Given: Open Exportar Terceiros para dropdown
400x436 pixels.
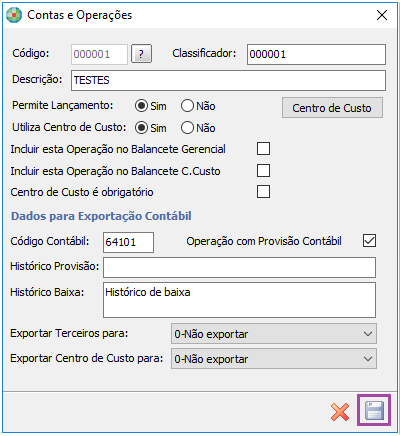Looking at the screenshot, I should 274,334.
